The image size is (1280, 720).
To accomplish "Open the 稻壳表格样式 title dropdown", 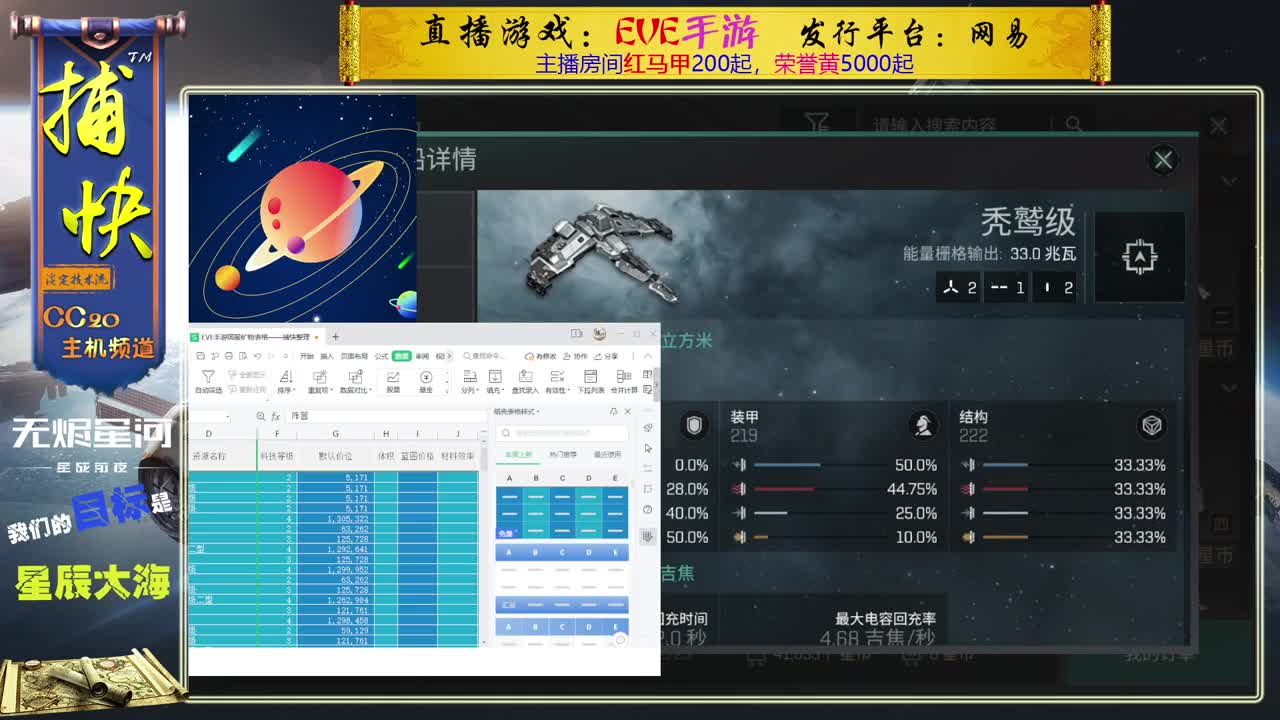I will click(x=538, y=412).
